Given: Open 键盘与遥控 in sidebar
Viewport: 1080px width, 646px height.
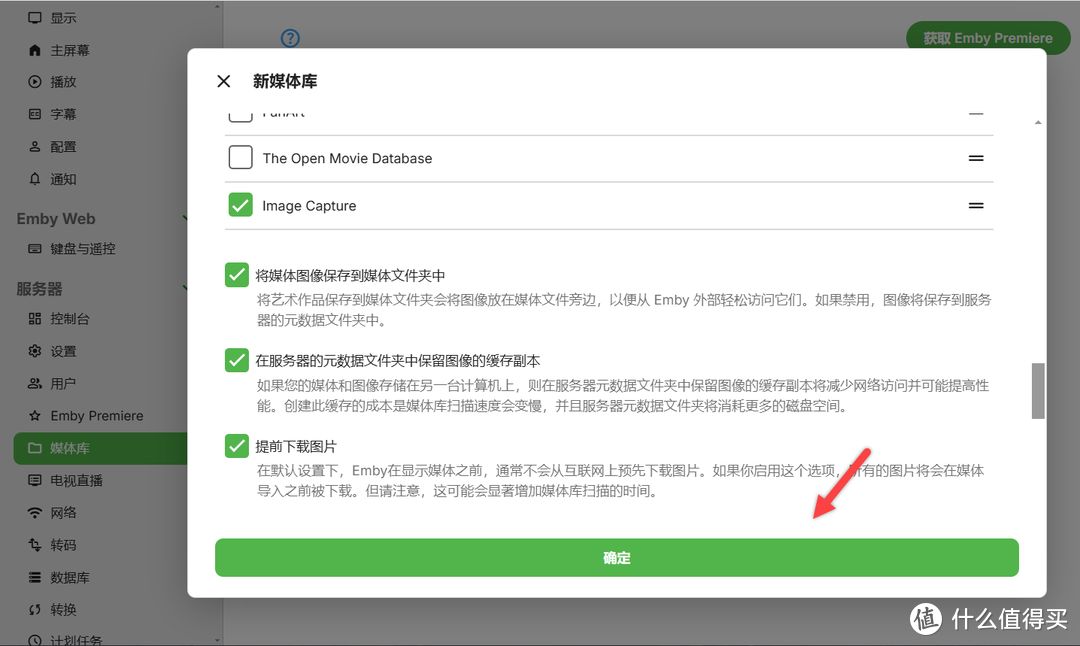Looking at the screenshot, I should pyautogui.click(x=83, y=249).
